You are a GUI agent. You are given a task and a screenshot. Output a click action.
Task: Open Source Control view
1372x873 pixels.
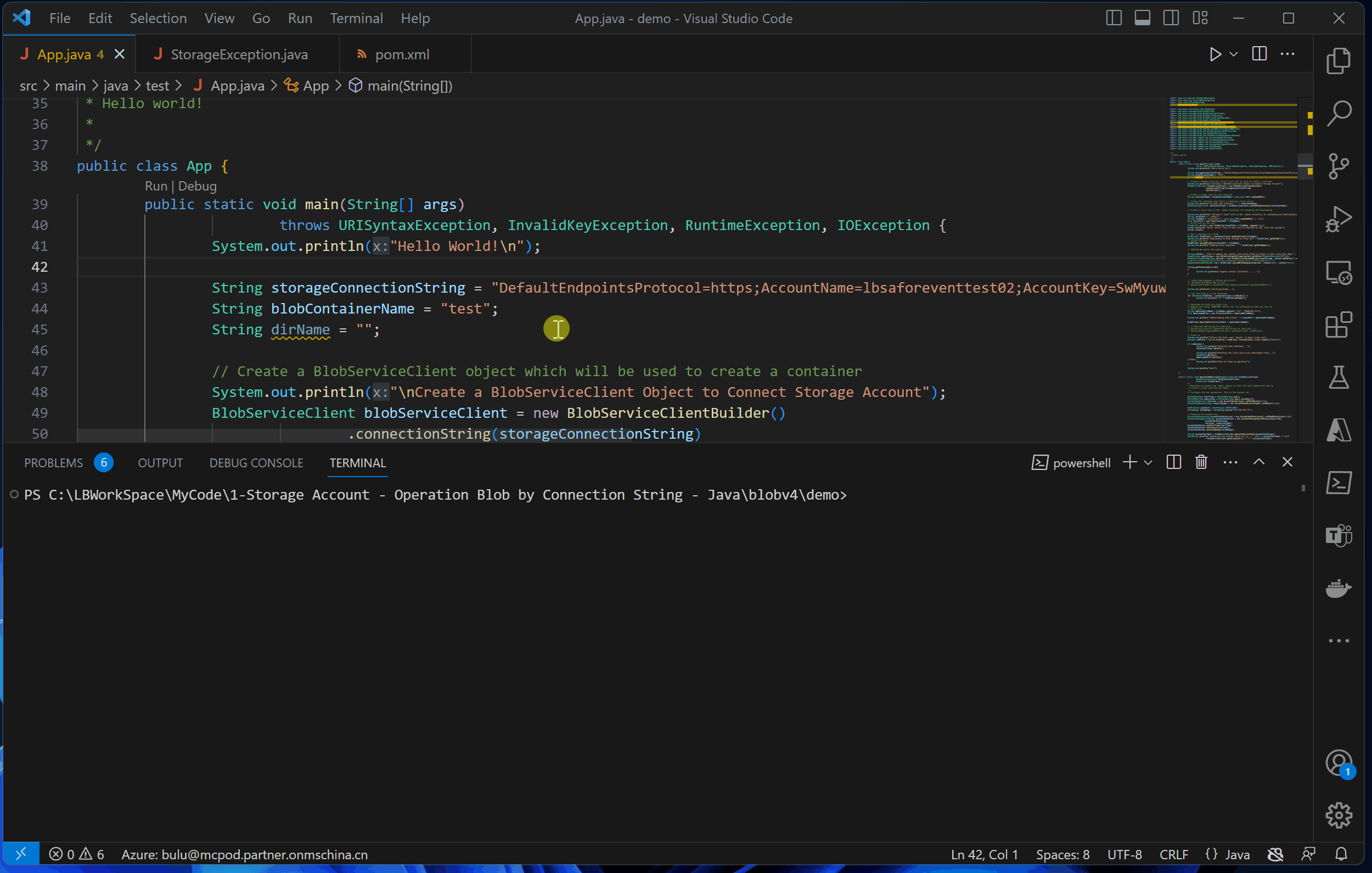coord(1339,166)
